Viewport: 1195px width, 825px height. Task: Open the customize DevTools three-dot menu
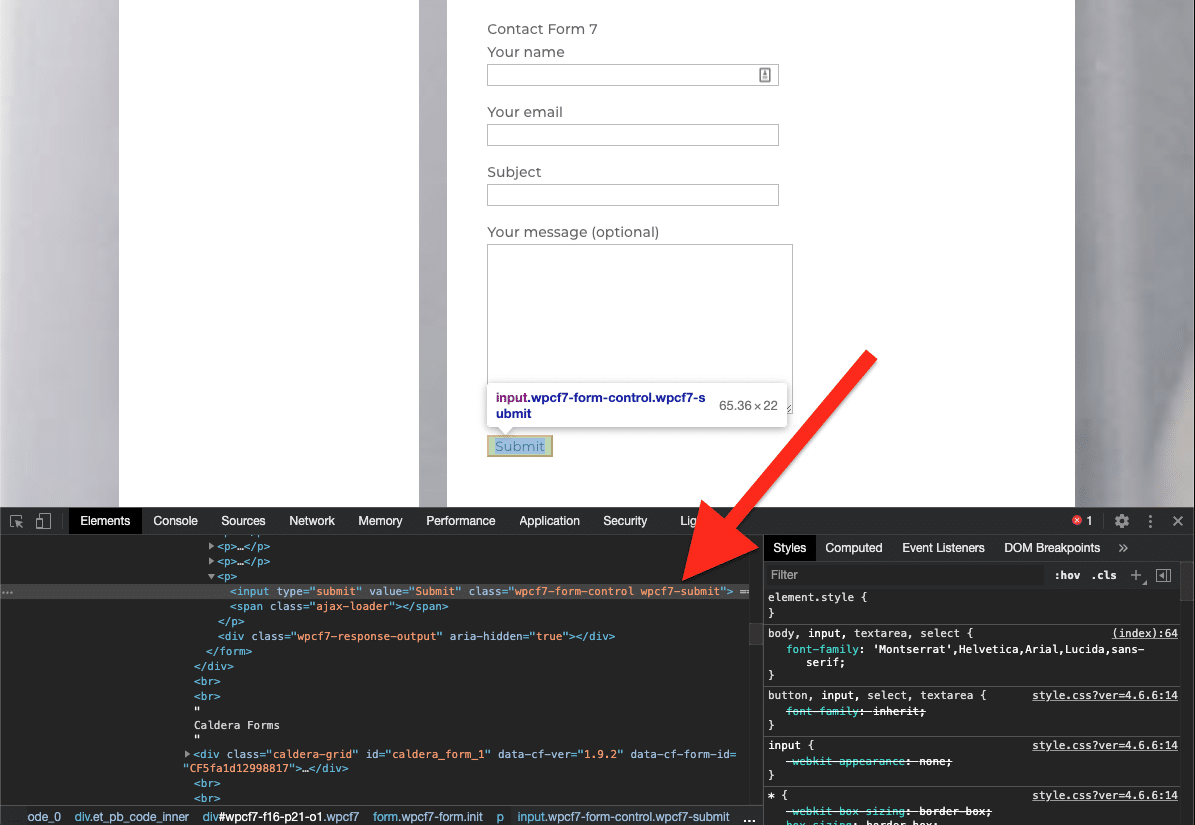(1150, 520)
